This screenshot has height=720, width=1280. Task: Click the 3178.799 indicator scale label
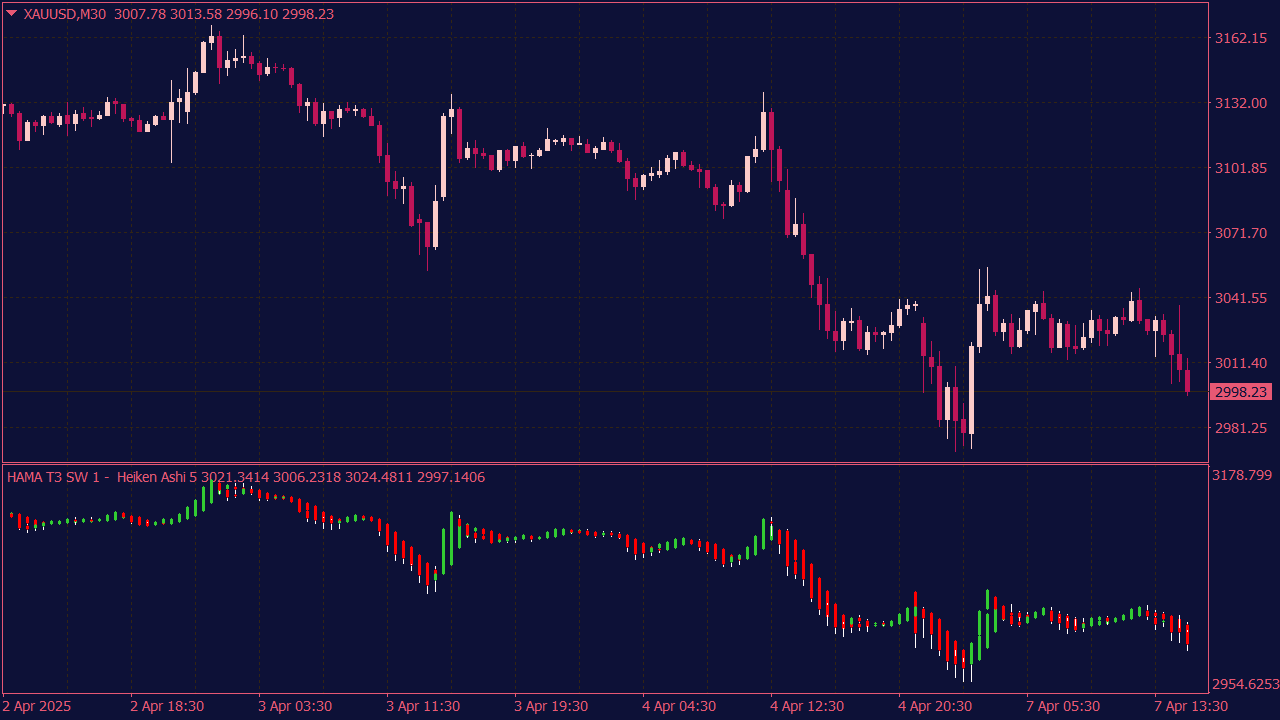point(1243,475)
